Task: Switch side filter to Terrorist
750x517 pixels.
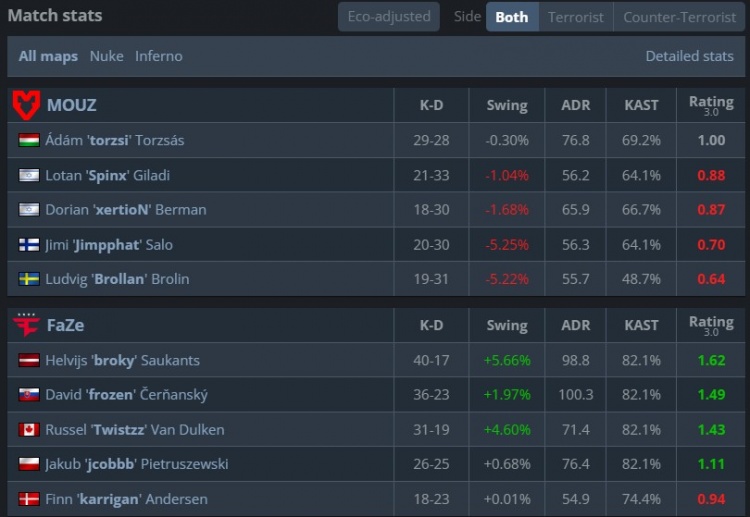Action: click(x=576, y=17)
